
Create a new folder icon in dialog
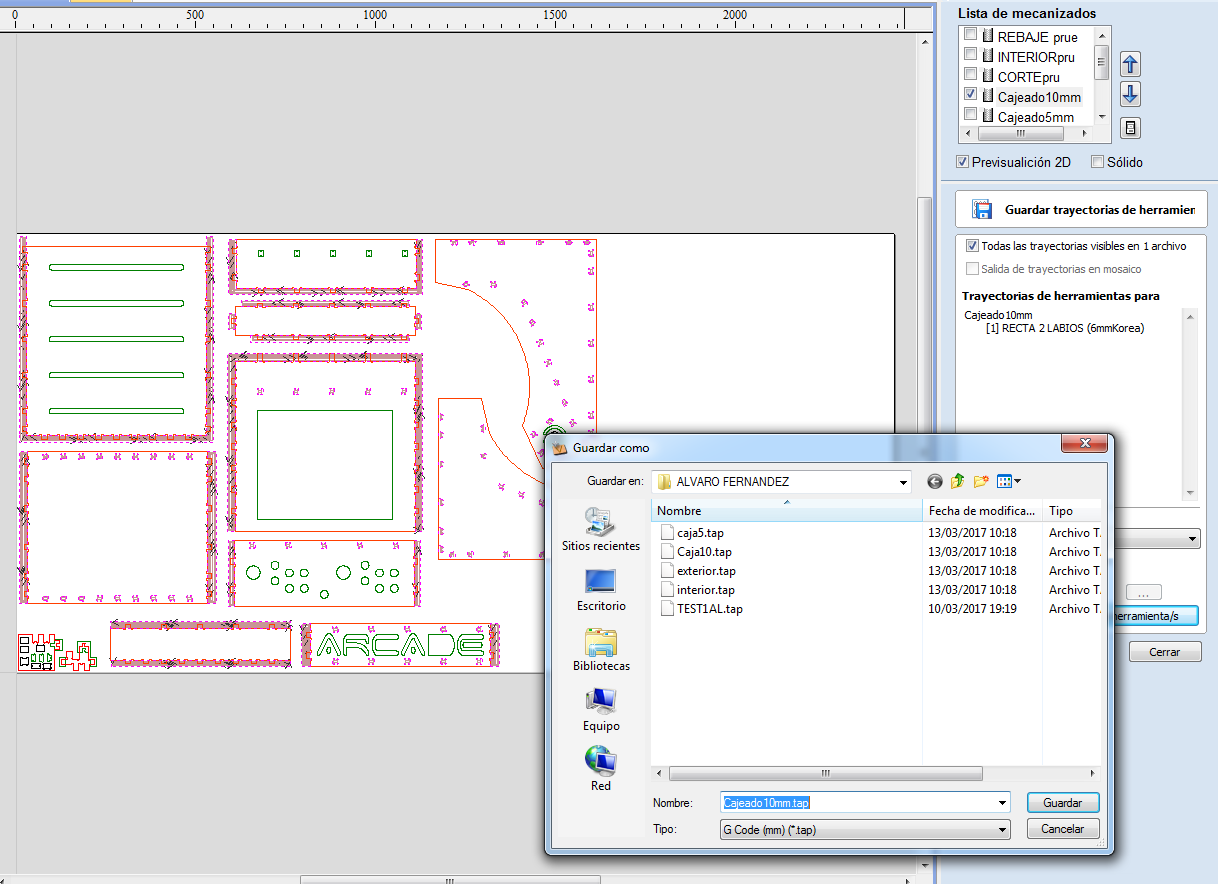pyautogui.click(x=981, y=481)
